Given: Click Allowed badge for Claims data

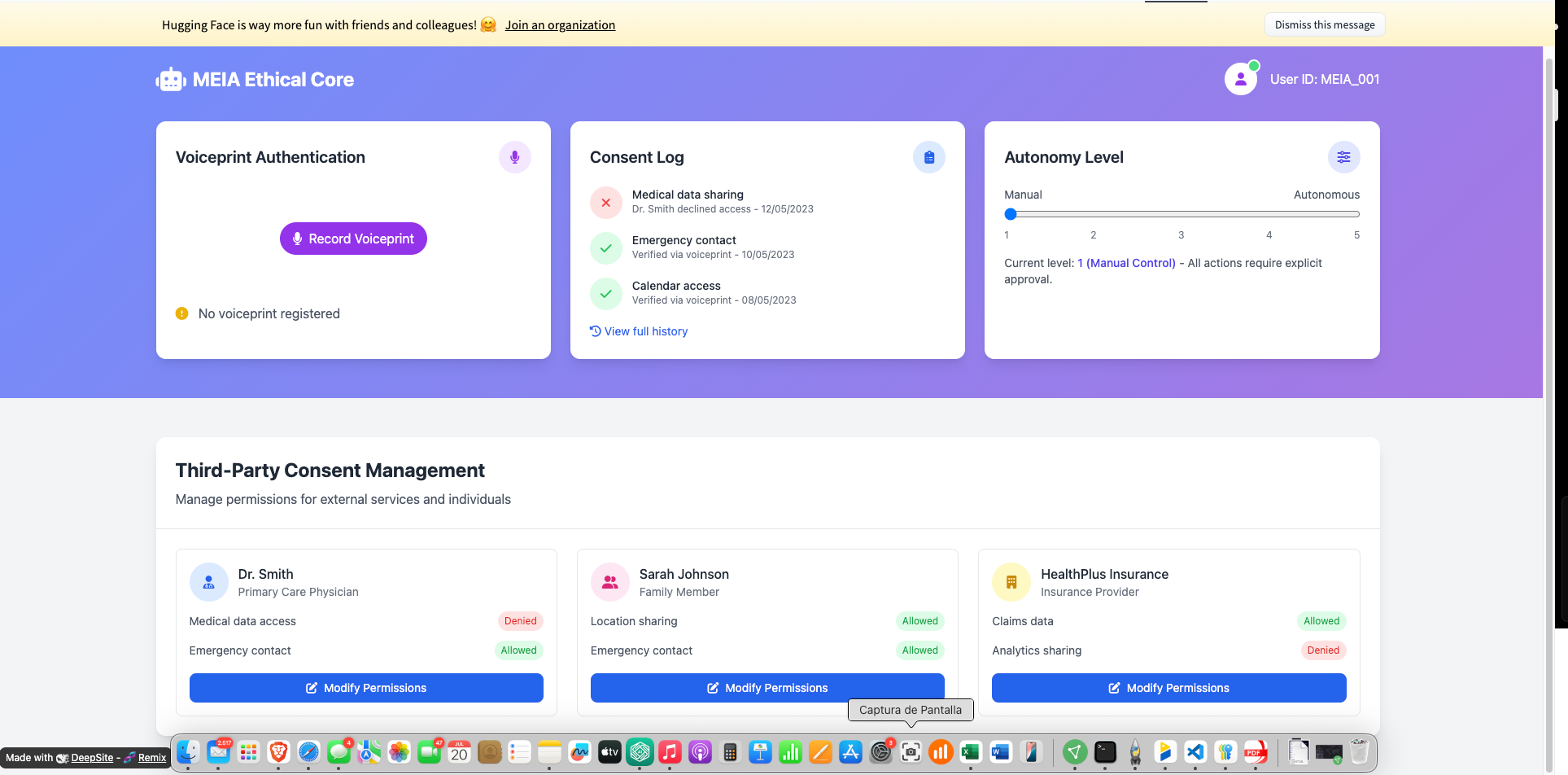Looking at the screenshot, I should 1321,621.
